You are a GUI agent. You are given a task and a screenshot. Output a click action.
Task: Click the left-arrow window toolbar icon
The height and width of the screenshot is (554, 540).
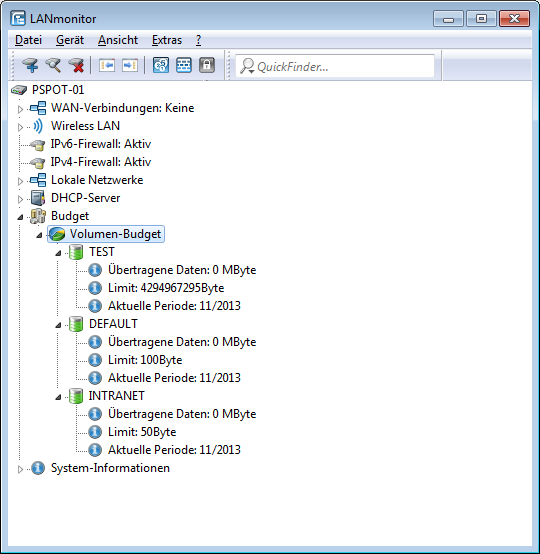[x=107, y=66]
